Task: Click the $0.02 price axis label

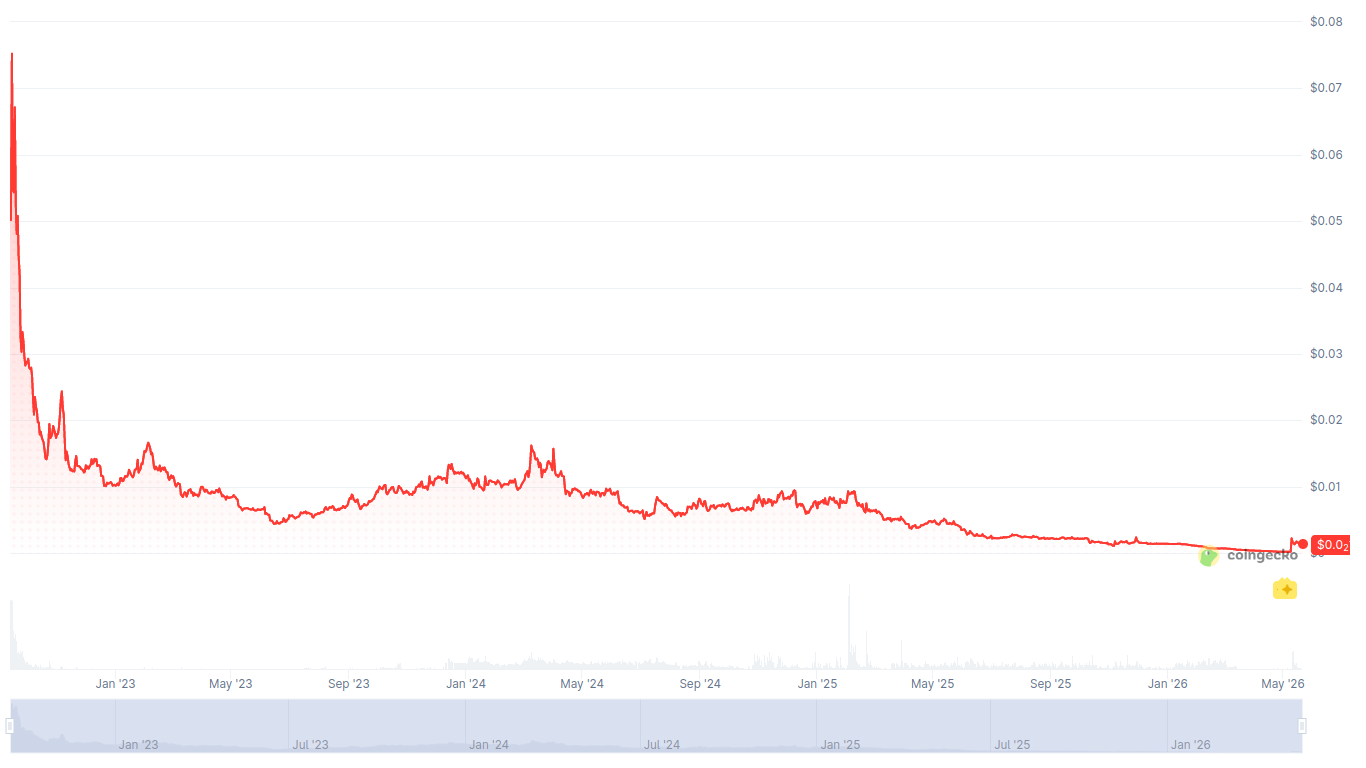Action: (x=1326, y=420)
